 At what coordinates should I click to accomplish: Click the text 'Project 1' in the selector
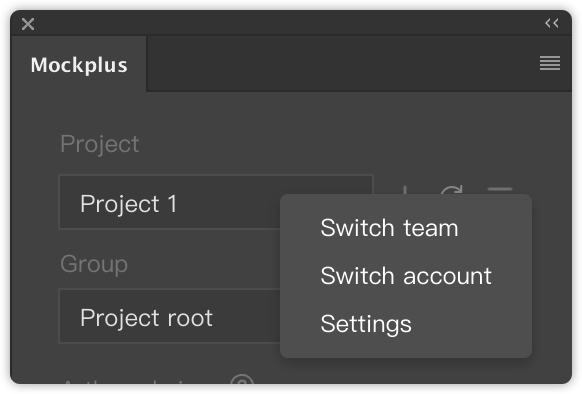point(128,204)
